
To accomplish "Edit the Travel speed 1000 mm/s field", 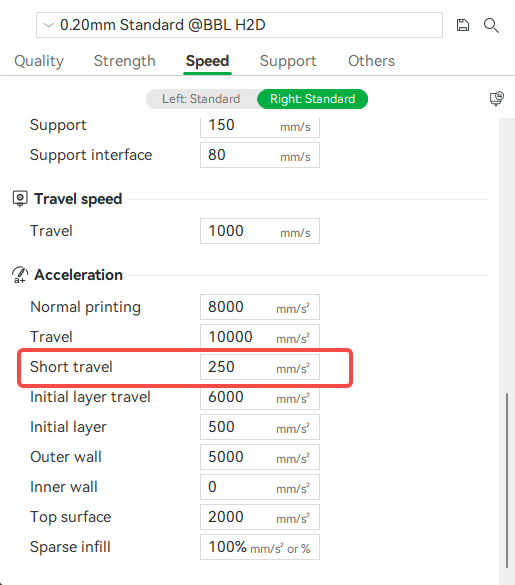I will (x=260, y=231).
